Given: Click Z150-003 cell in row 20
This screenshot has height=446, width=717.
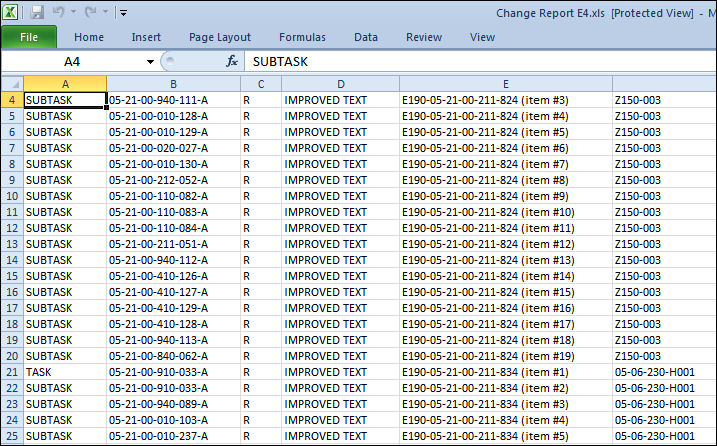Looking at the screenshot, I should (664, 356).
